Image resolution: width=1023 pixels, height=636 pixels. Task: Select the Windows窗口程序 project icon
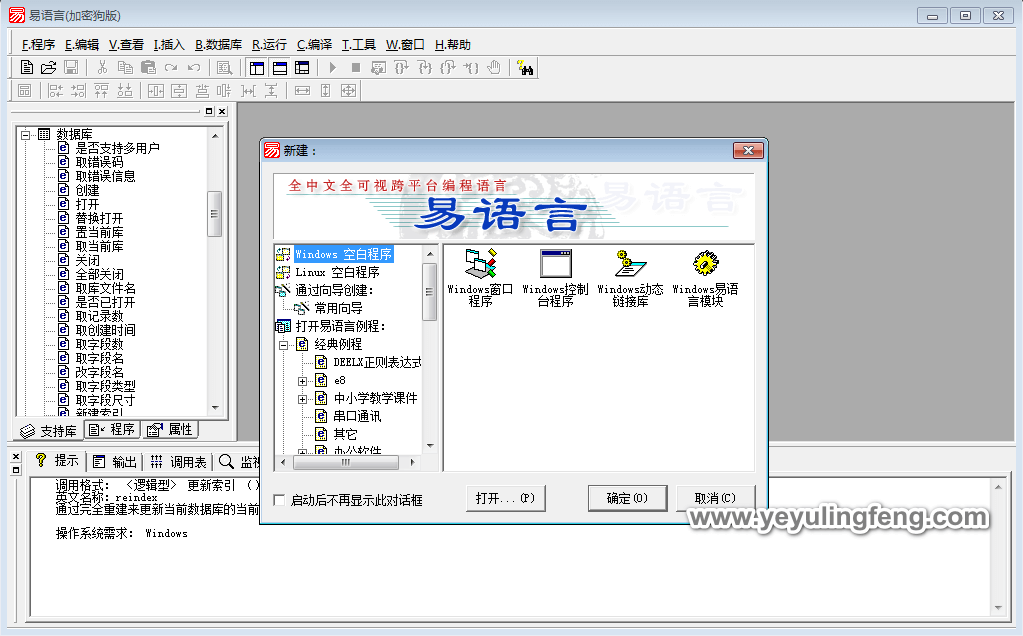point(480,278)
